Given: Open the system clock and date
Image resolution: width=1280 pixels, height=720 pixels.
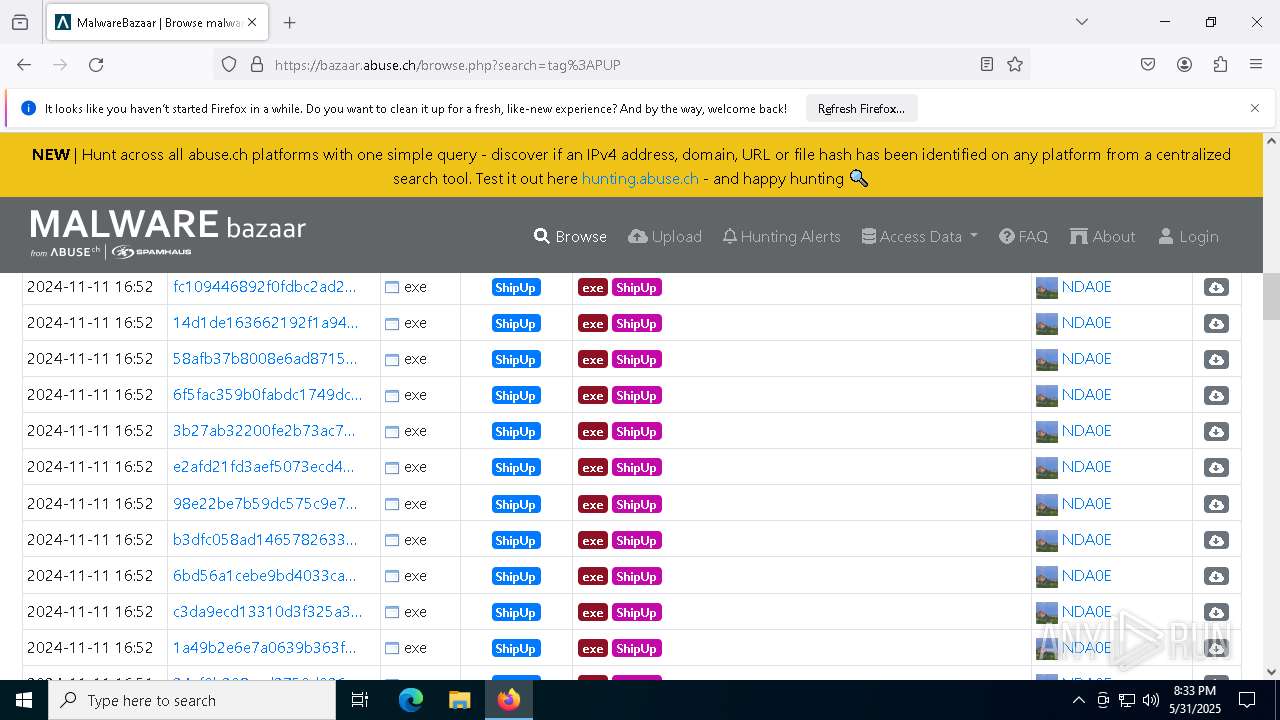Looking at the screenshot, I should click(x=1194, y=700).
